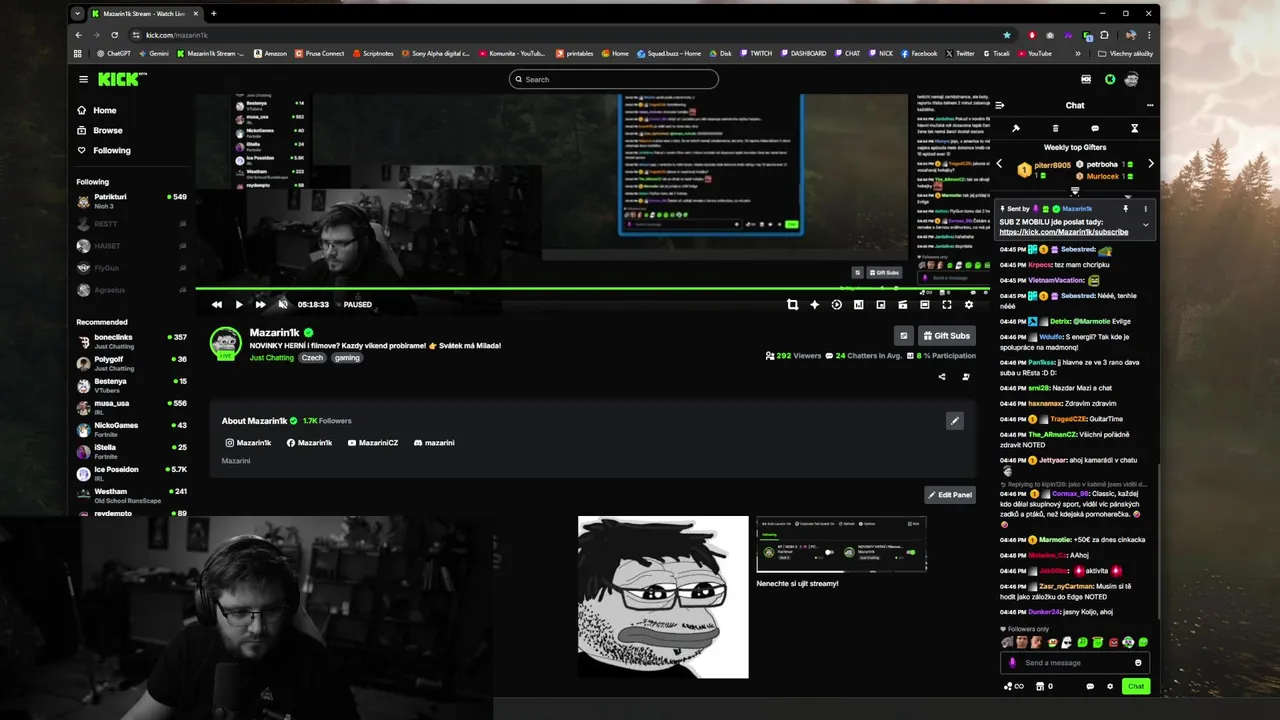The height and width of the screenshot is (720, 1280).
Task: Click the Edit Panel button
Action: pos(950,494)
